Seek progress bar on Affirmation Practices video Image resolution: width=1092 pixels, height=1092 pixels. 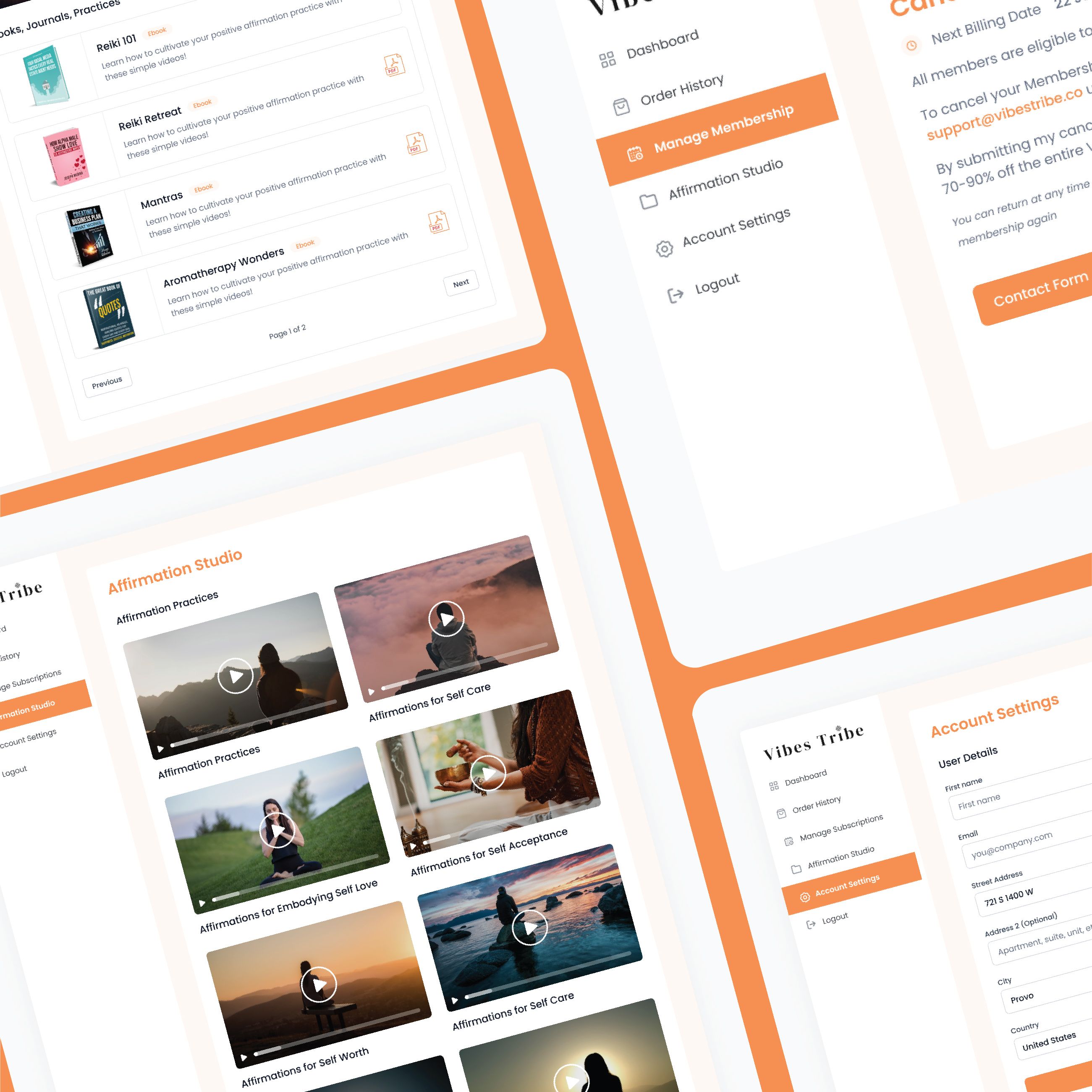(x=253, y=723)
